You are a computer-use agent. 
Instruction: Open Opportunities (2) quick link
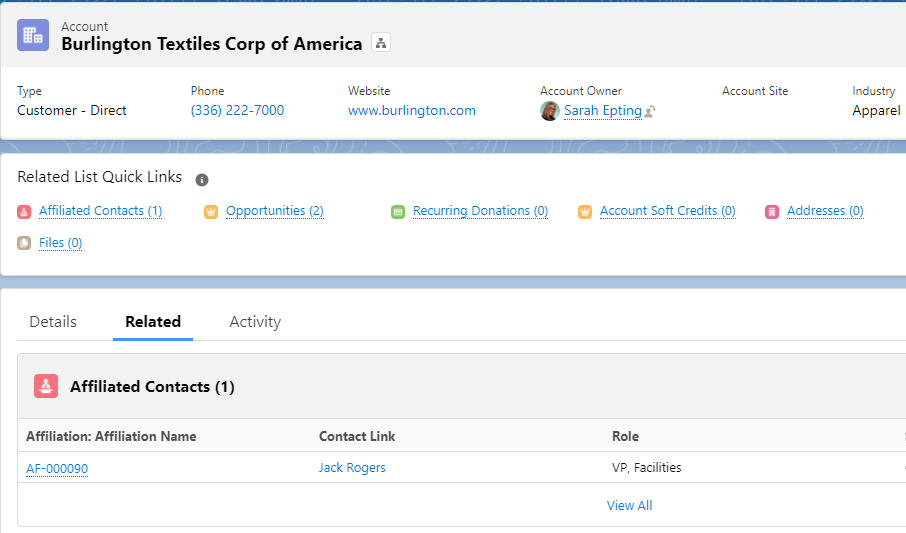point(274,211)
